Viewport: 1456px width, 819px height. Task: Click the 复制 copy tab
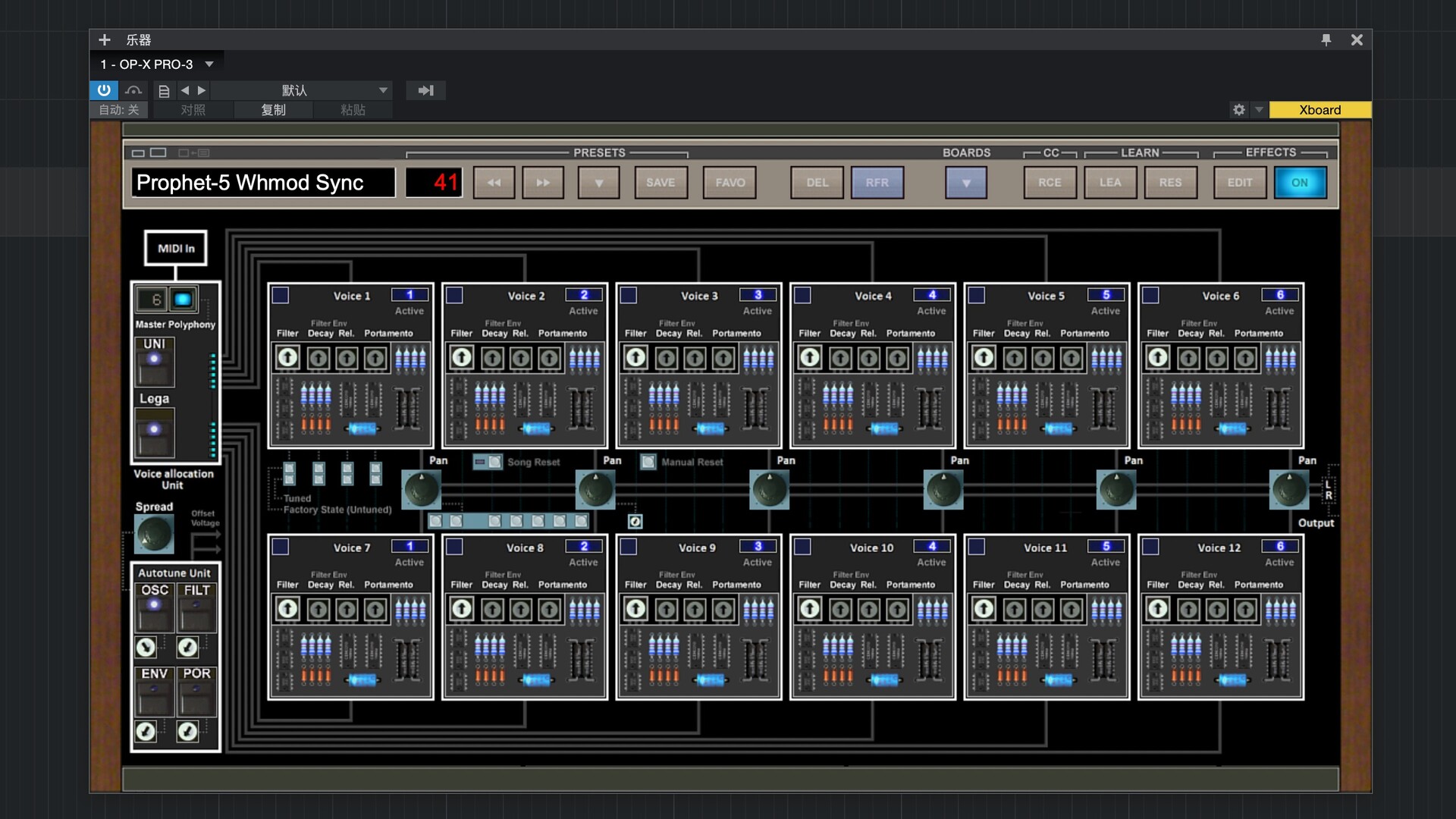click(x=273, y=110)
